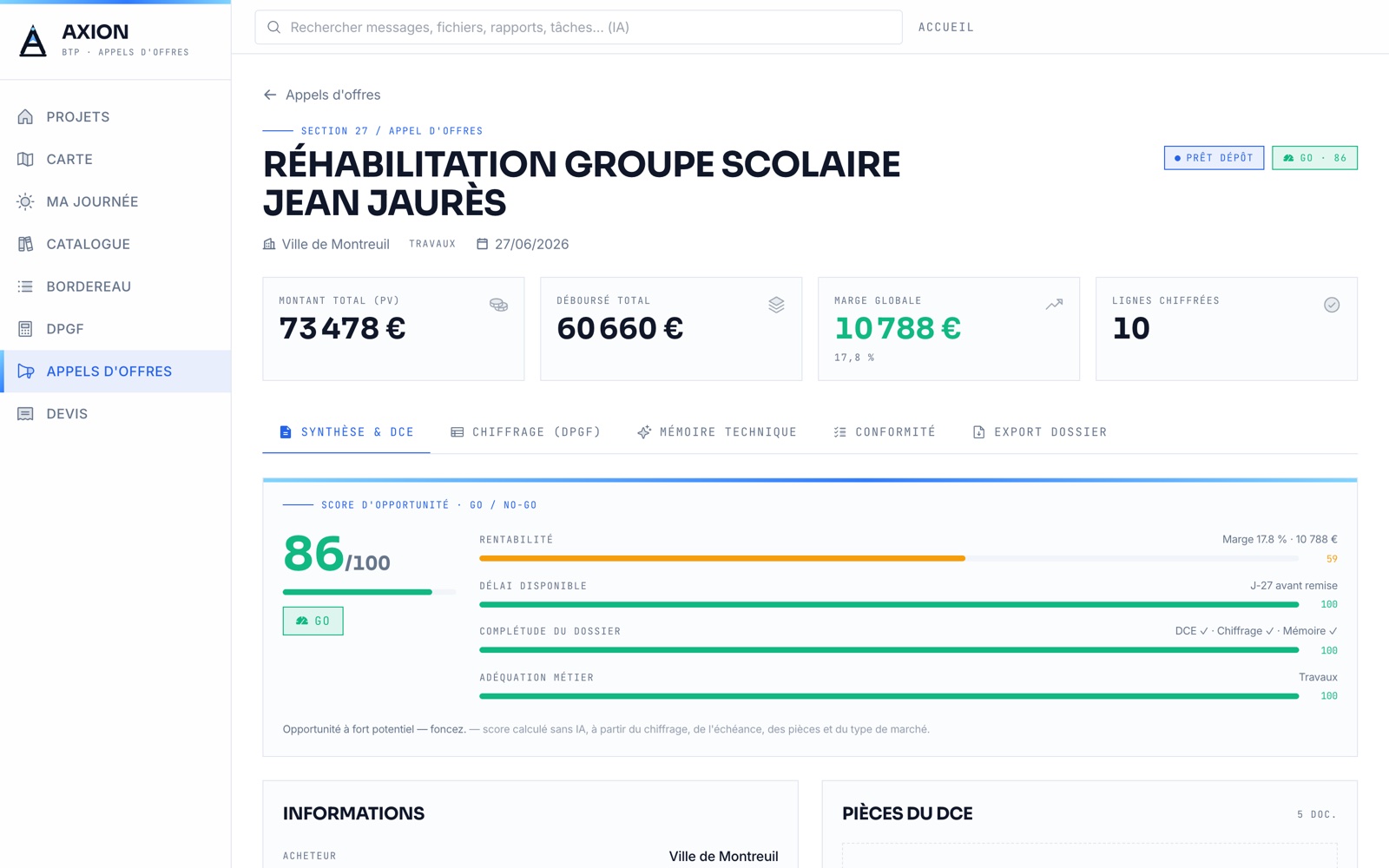
Task: Open Projets from the sidebar
Action: [x=115, y=116]
